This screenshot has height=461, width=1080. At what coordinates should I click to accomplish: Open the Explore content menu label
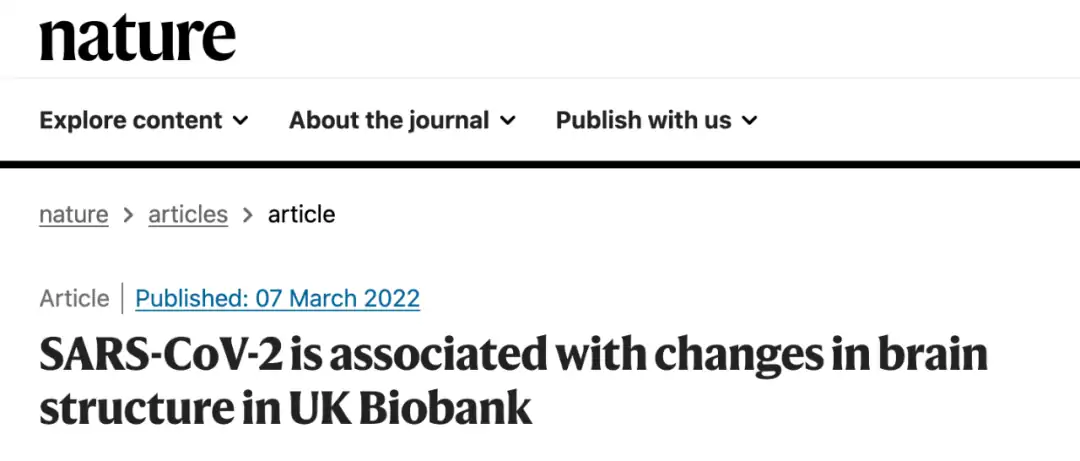tap(131, 121)
